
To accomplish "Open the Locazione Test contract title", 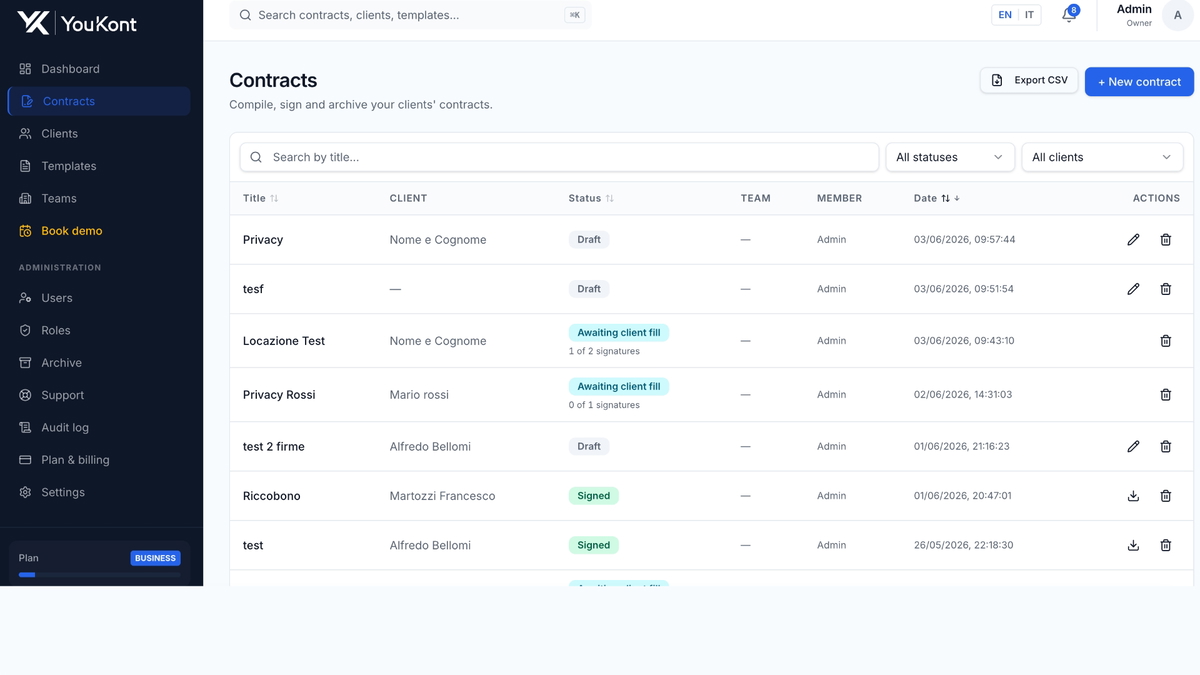I will pos(284,341).
